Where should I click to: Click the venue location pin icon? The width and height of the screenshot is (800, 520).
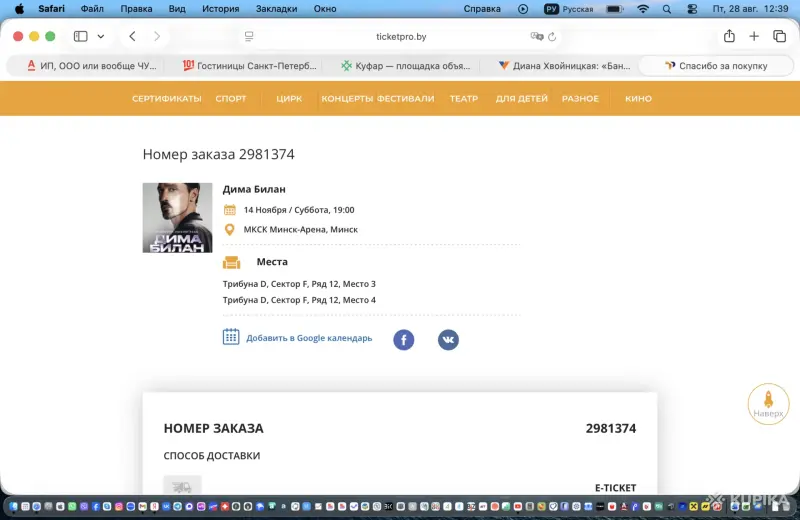pyautogui.click(x=230, y=230)
